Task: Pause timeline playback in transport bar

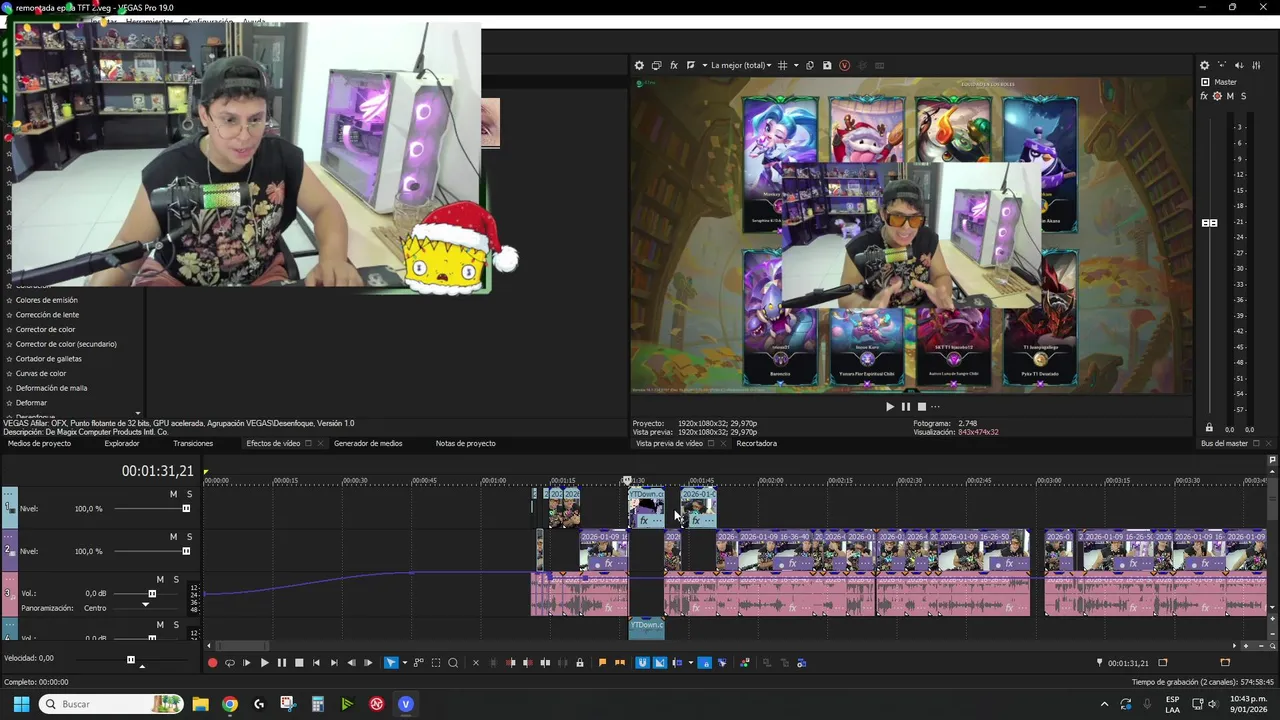Action: point(281,662)
